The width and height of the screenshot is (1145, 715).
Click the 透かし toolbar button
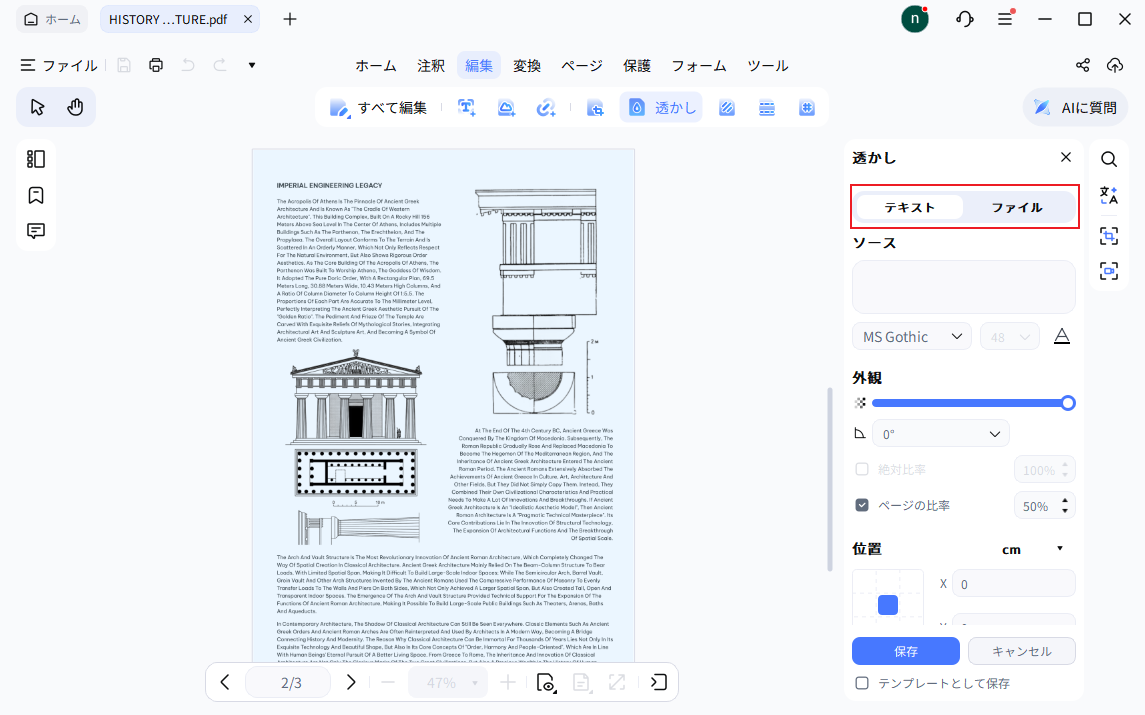tap(662, 107)
